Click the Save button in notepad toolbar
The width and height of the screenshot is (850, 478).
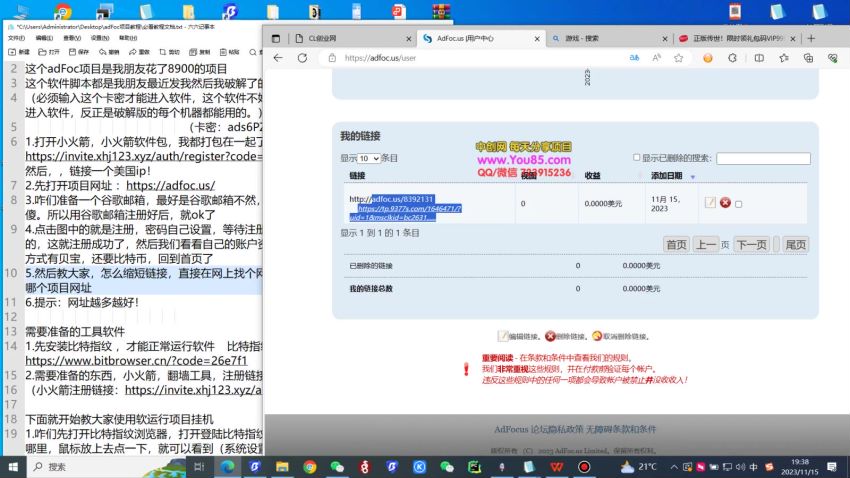(x=79, y=52)
